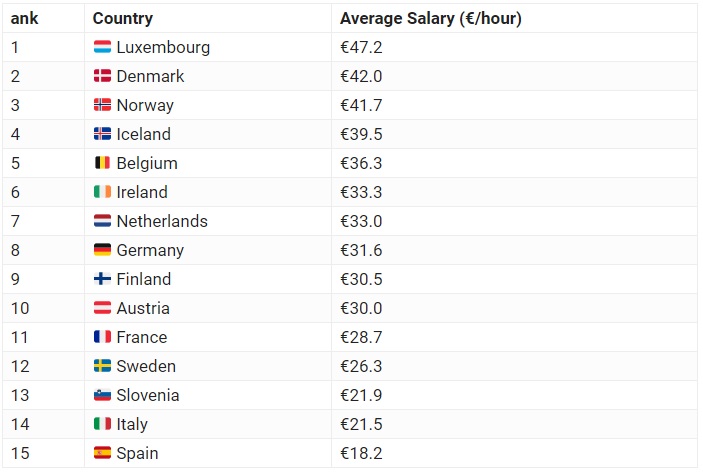Click the Germany country name

click(x=150, y=250)
